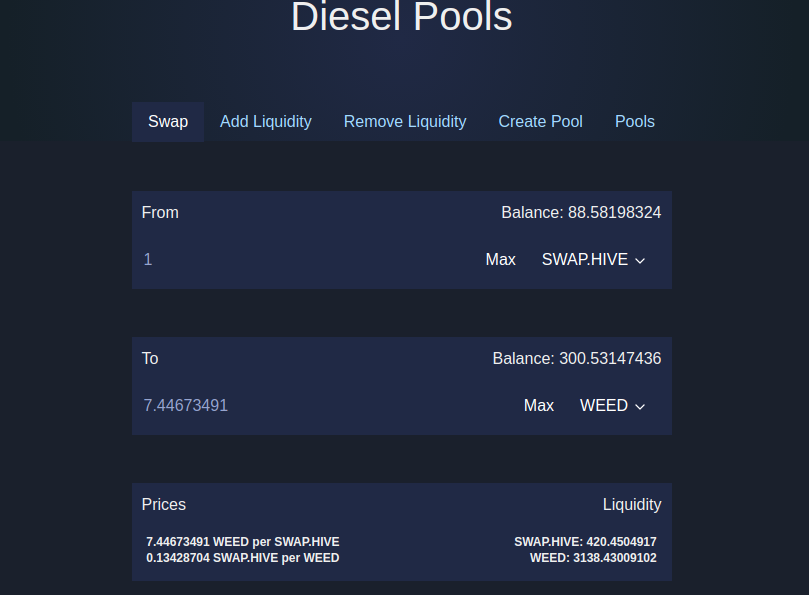Click the Prices heading
Viewport: 809px width, 595px height.
pos(164,505)
